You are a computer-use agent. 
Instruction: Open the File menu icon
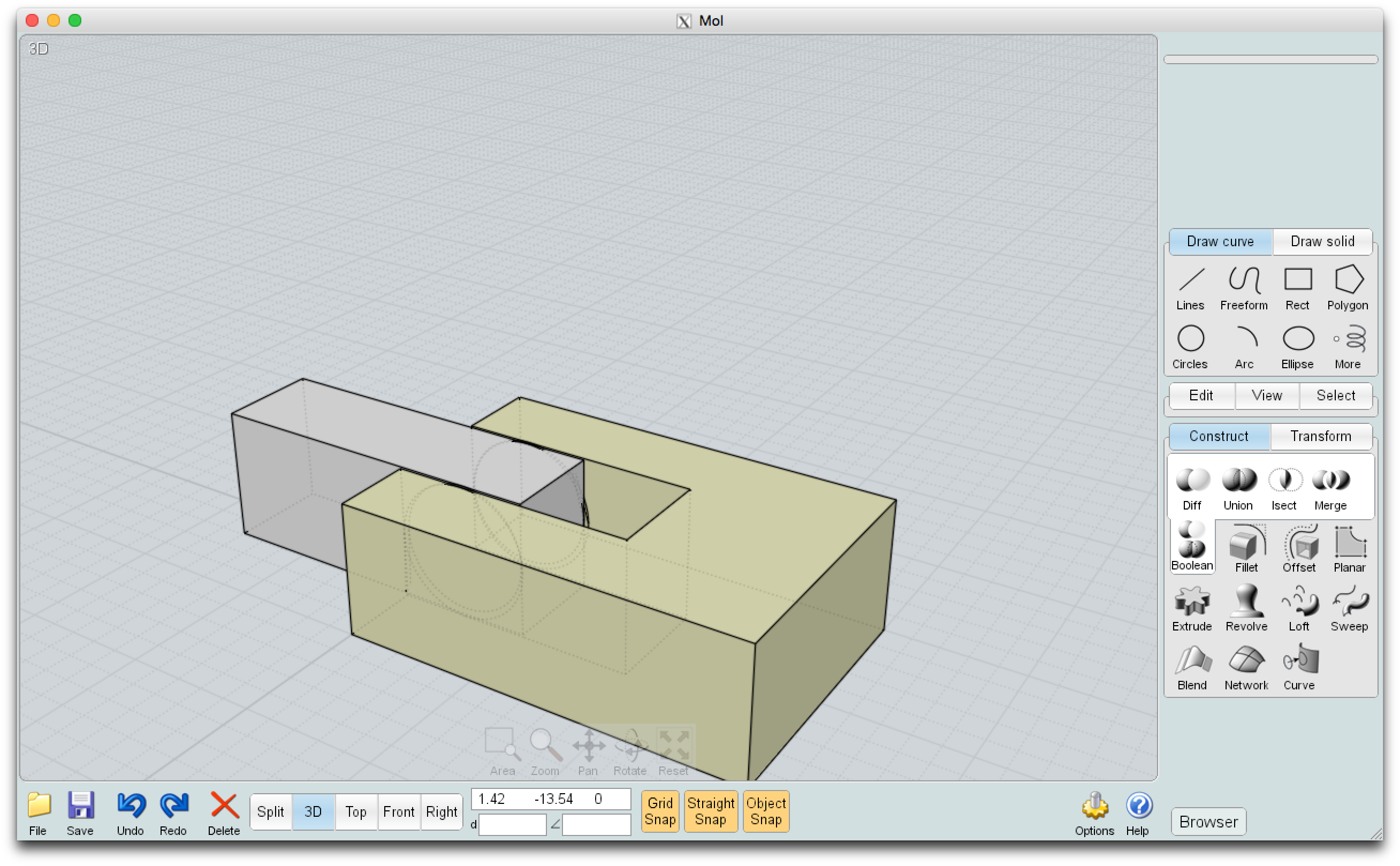point(38,814)
